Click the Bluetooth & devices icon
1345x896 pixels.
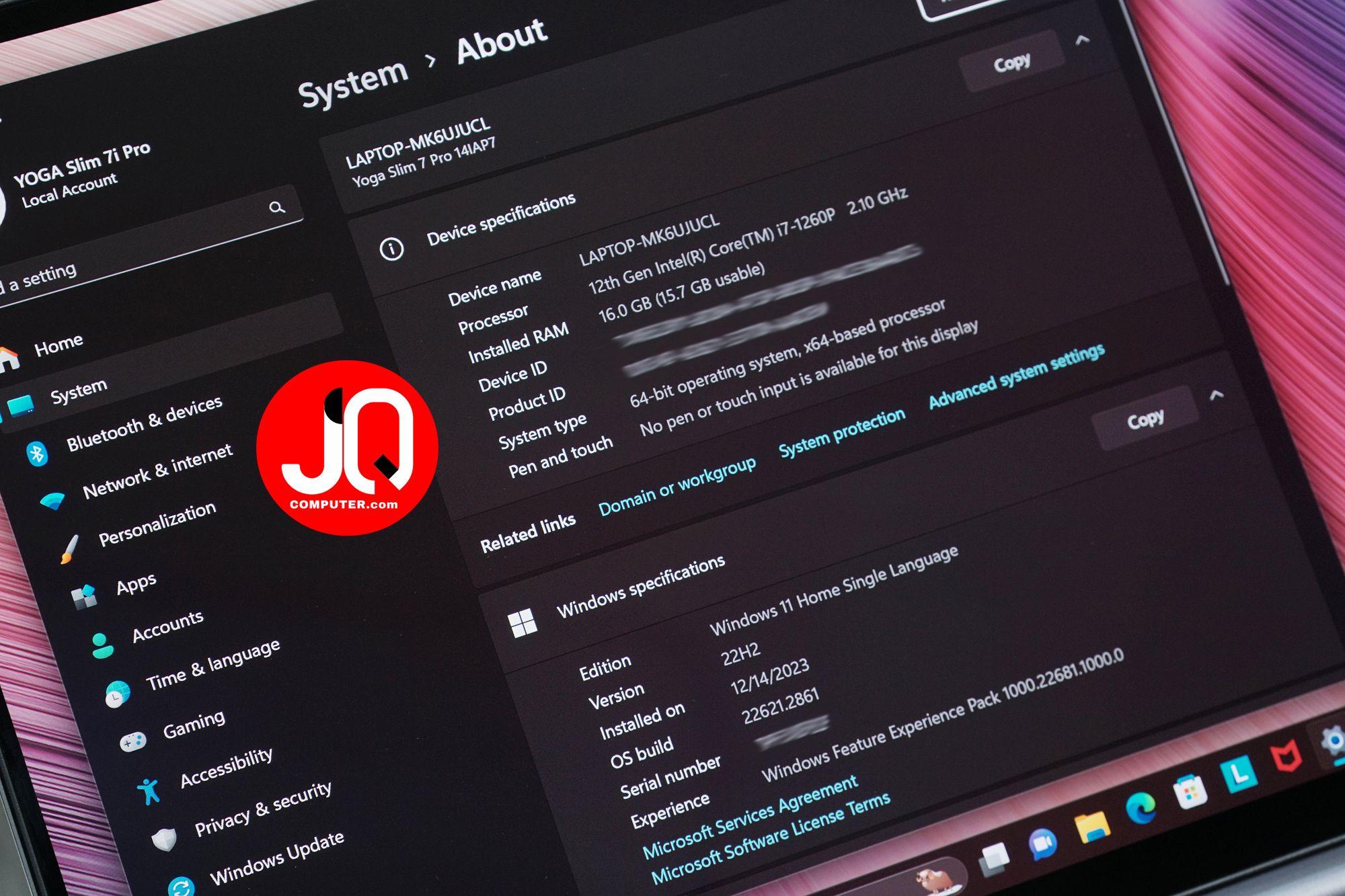(37, 454)
